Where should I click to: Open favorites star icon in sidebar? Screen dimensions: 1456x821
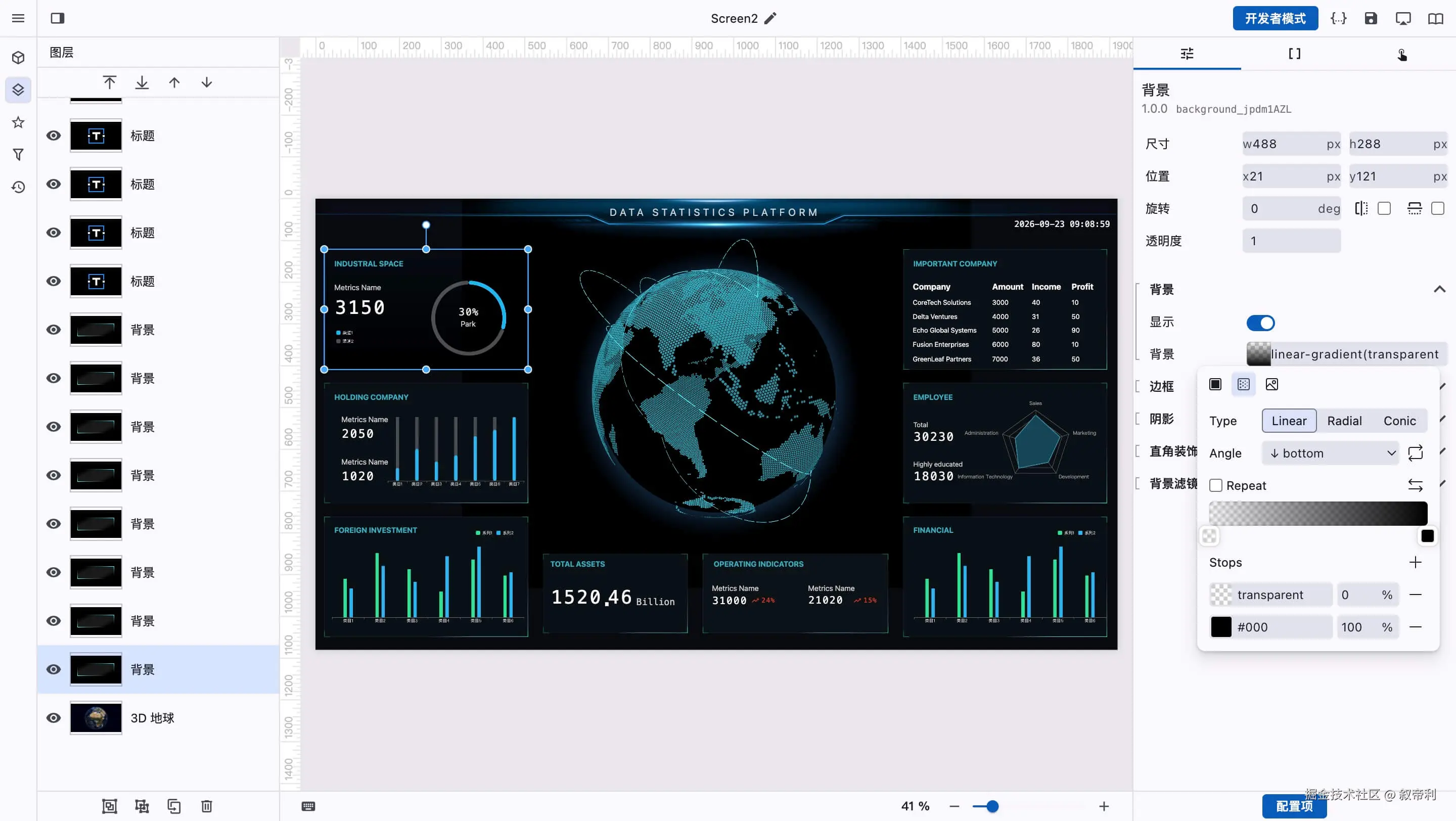point(18,122)
